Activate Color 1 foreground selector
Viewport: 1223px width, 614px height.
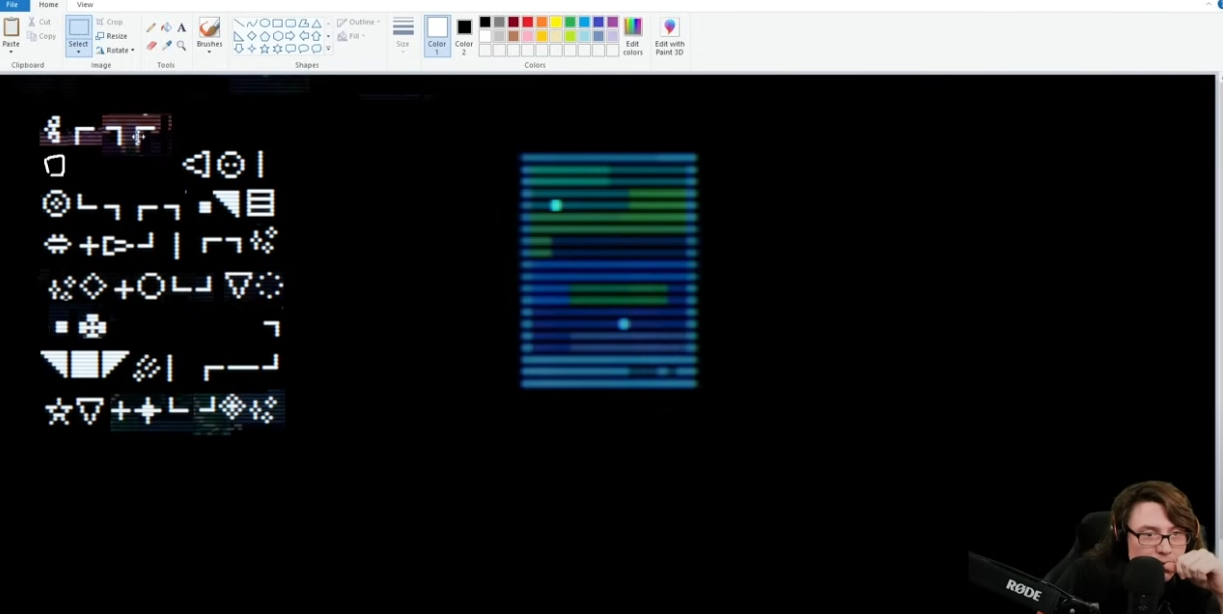(x=437, y=35)
